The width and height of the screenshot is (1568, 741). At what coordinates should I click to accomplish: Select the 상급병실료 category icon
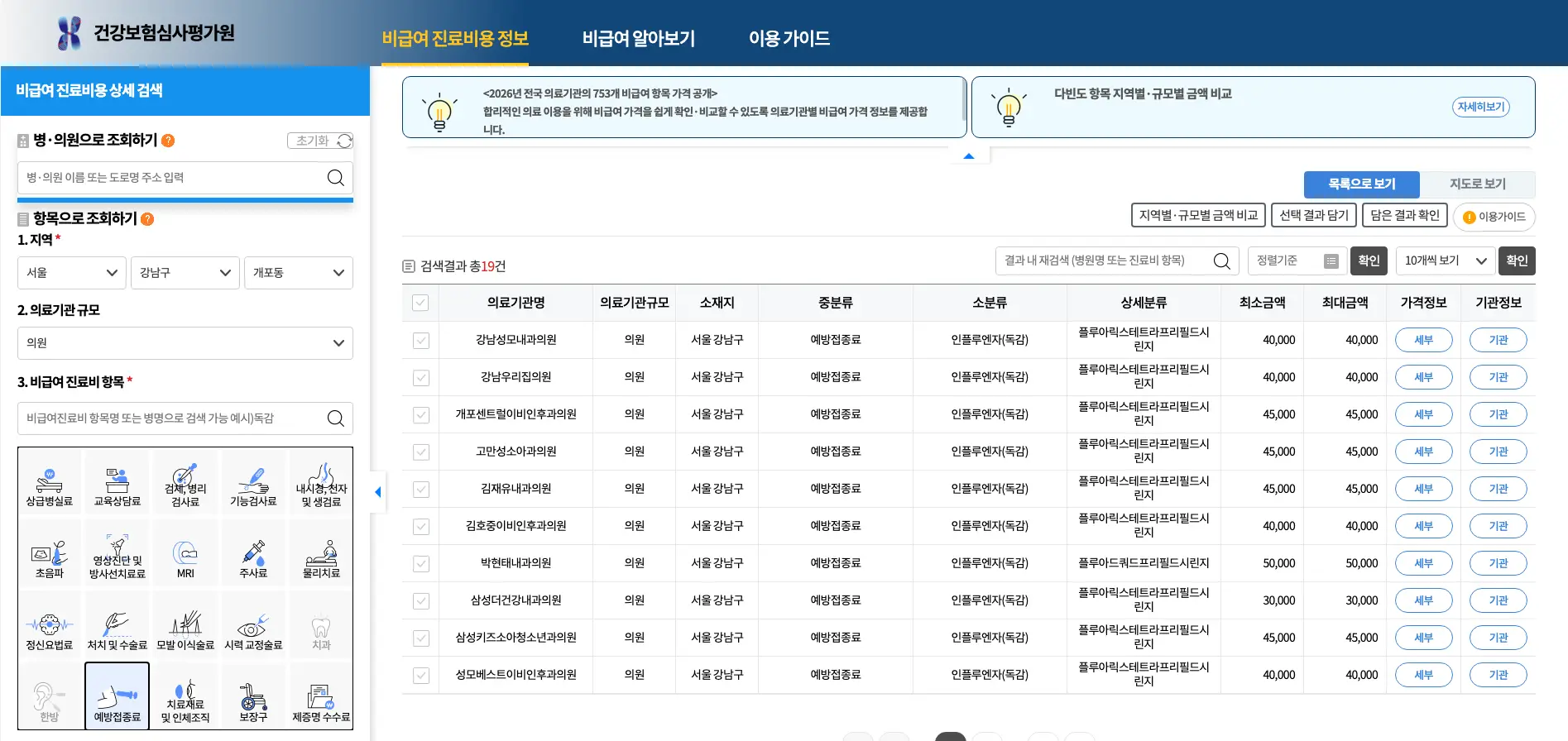pos(50,481)
